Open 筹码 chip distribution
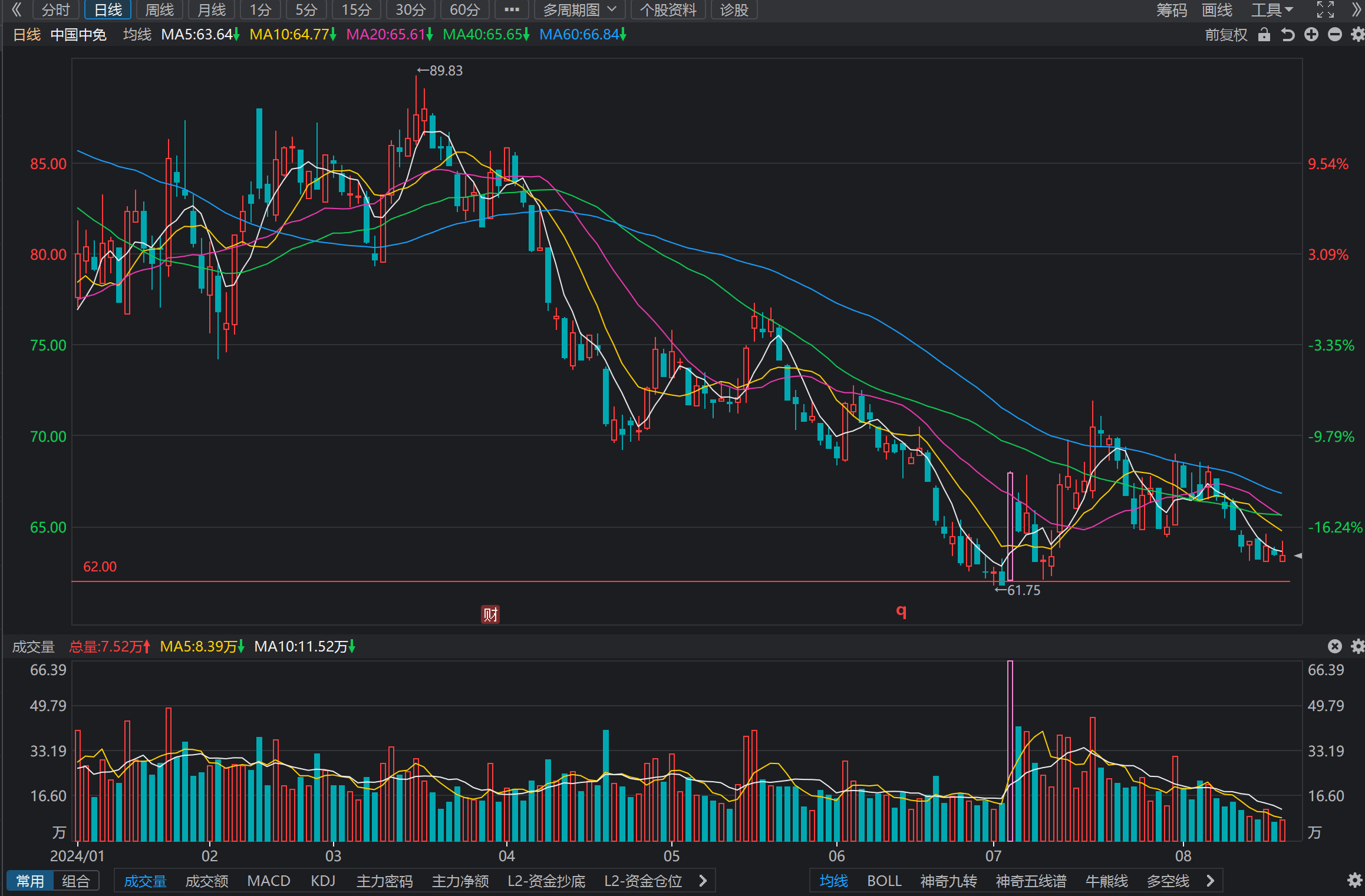Image resolution: width=1365 pixels, height=896 pixels. coord(1172,9)
